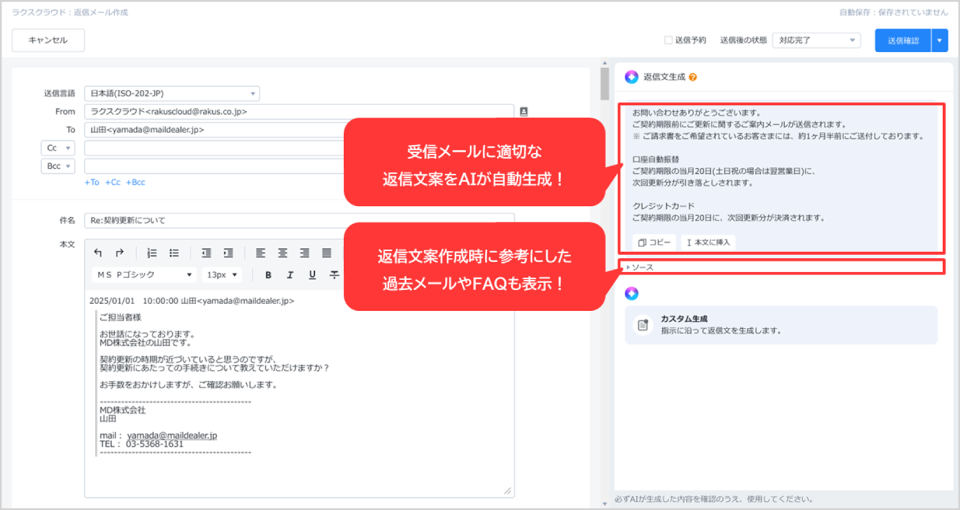The image size is (960, 510).
Task: Click the 件名 subject field
Action: (299, 220)
